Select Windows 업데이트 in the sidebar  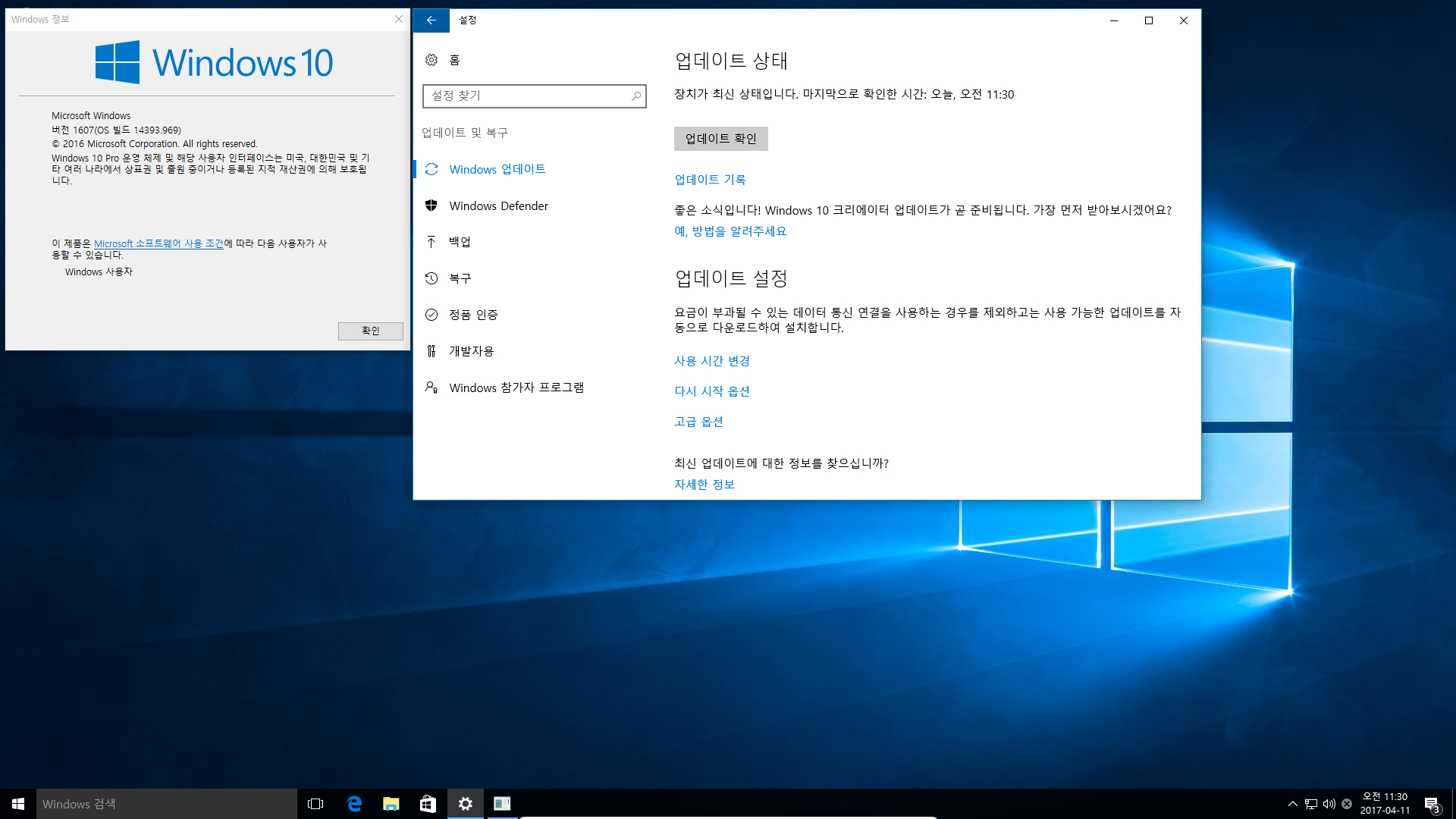click(497, 169)
